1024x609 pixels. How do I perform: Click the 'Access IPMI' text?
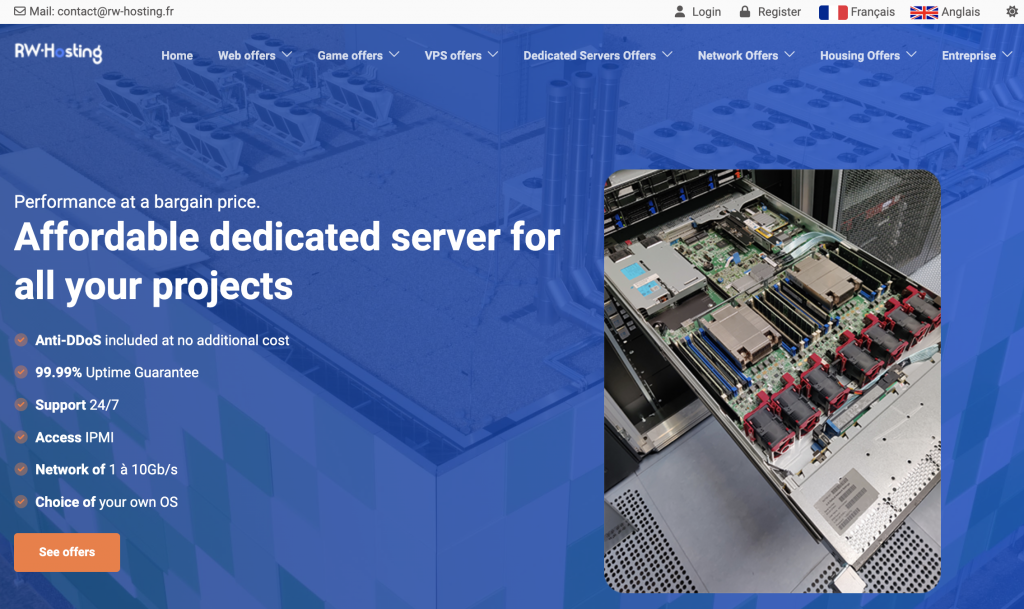point(74,437)
